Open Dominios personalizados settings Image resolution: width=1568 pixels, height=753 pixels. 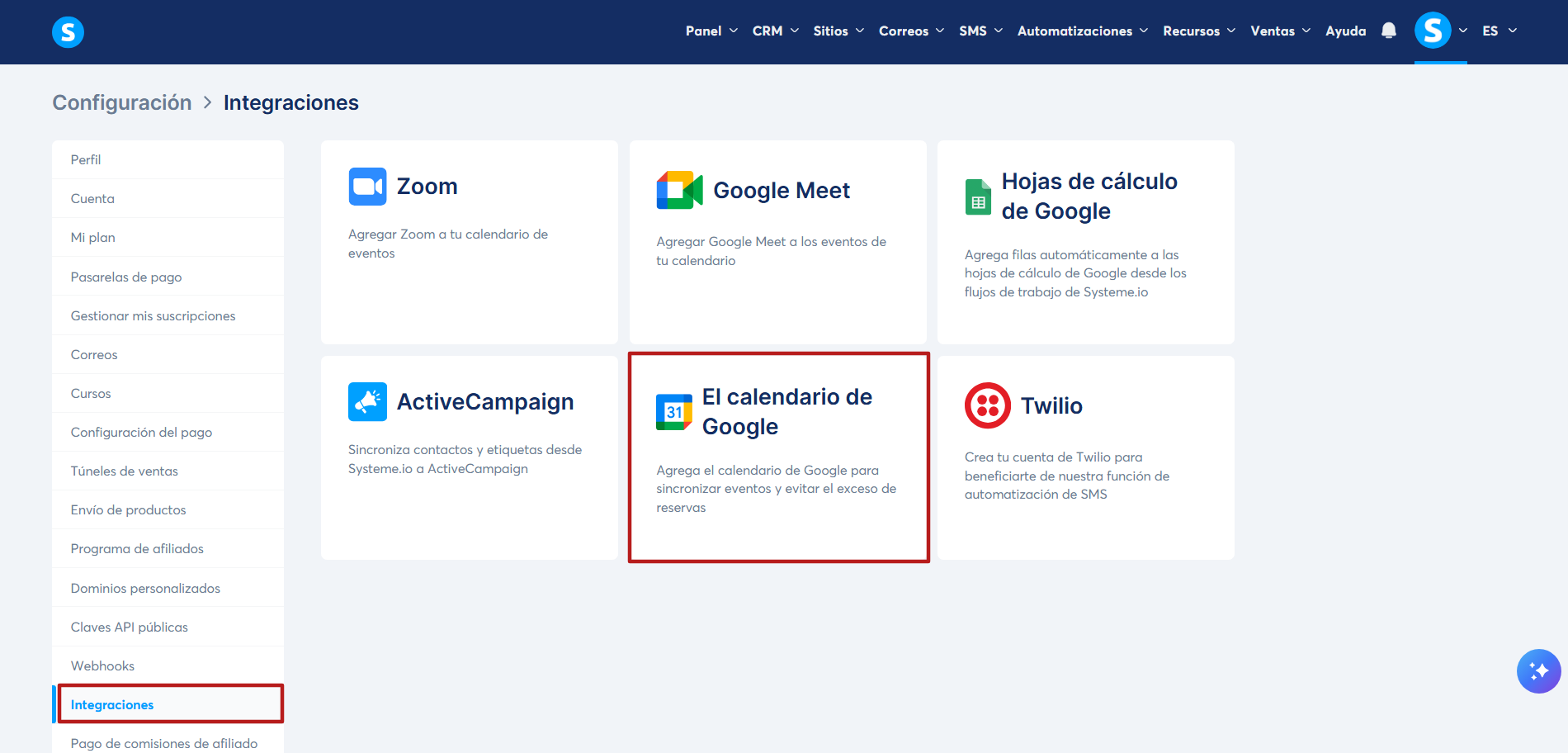[x=168, y=588]
